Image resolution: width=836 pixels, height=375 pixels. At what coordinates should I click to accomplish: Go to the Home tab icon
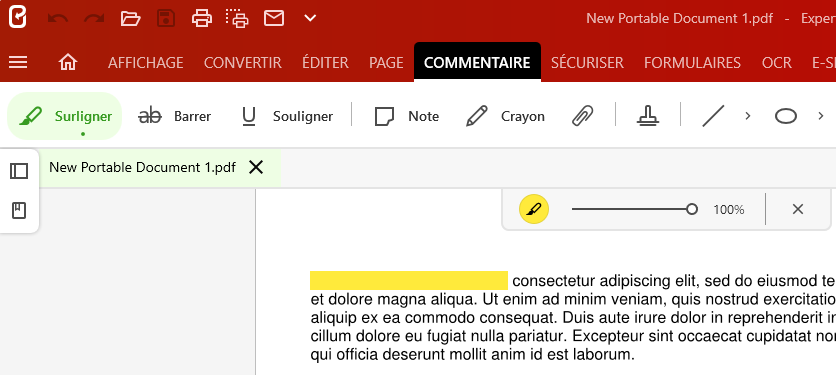68,62
